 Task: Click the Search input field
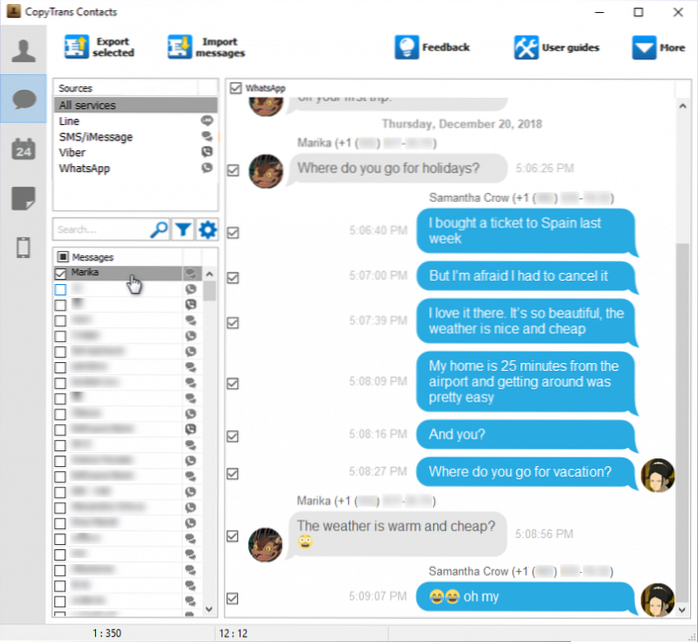coord(100,230)
